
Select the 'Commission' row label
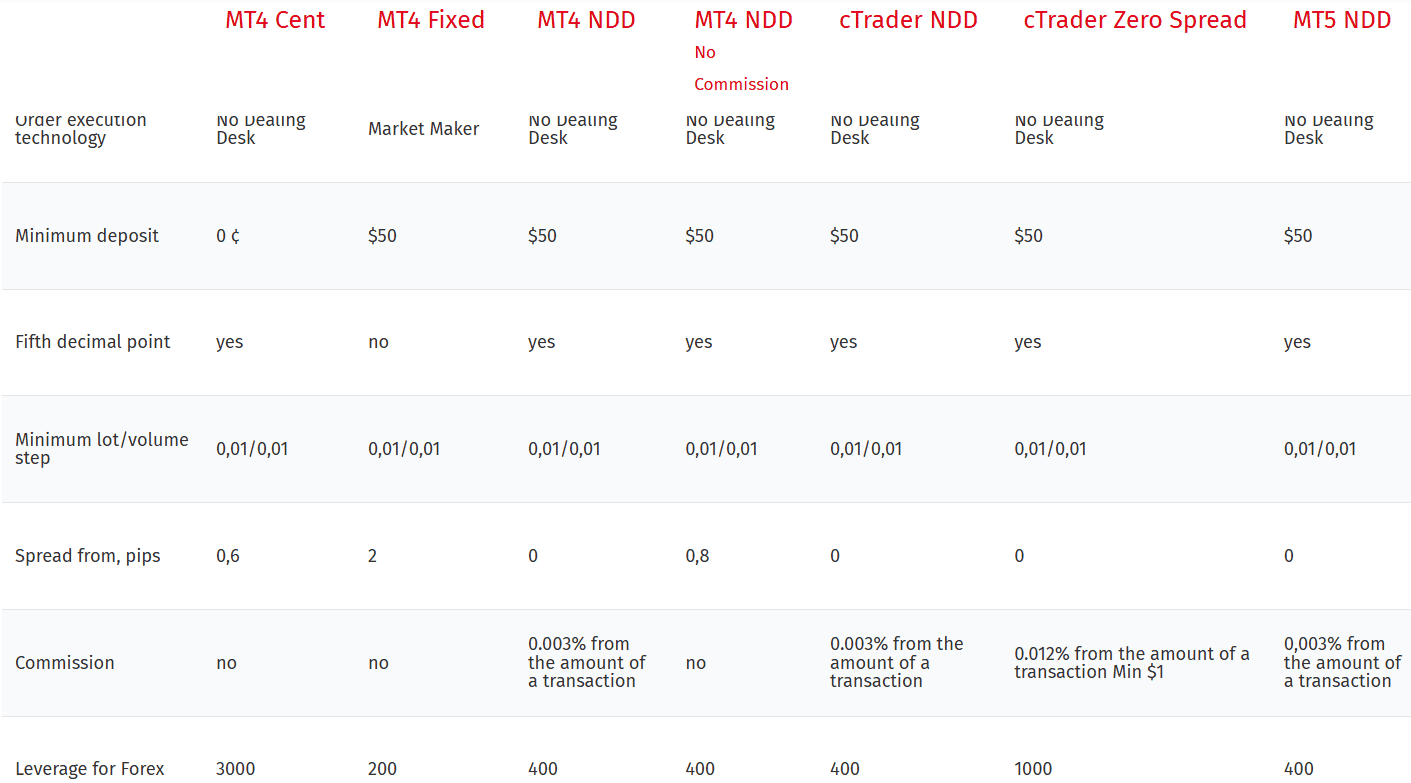(65, 663)
